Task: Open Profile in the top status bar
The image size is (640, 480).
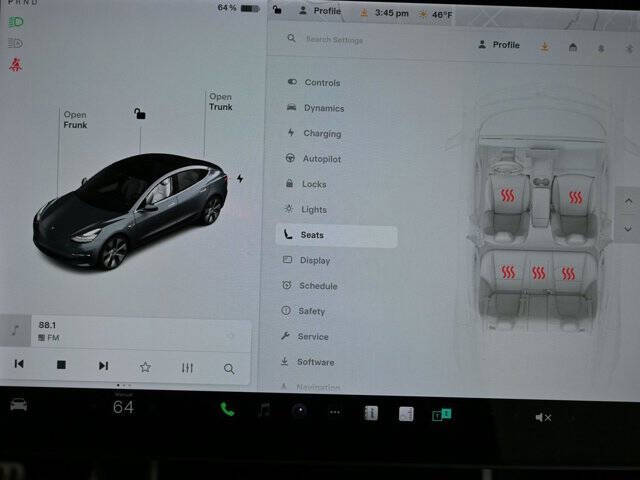Action: tap(320, 11)
